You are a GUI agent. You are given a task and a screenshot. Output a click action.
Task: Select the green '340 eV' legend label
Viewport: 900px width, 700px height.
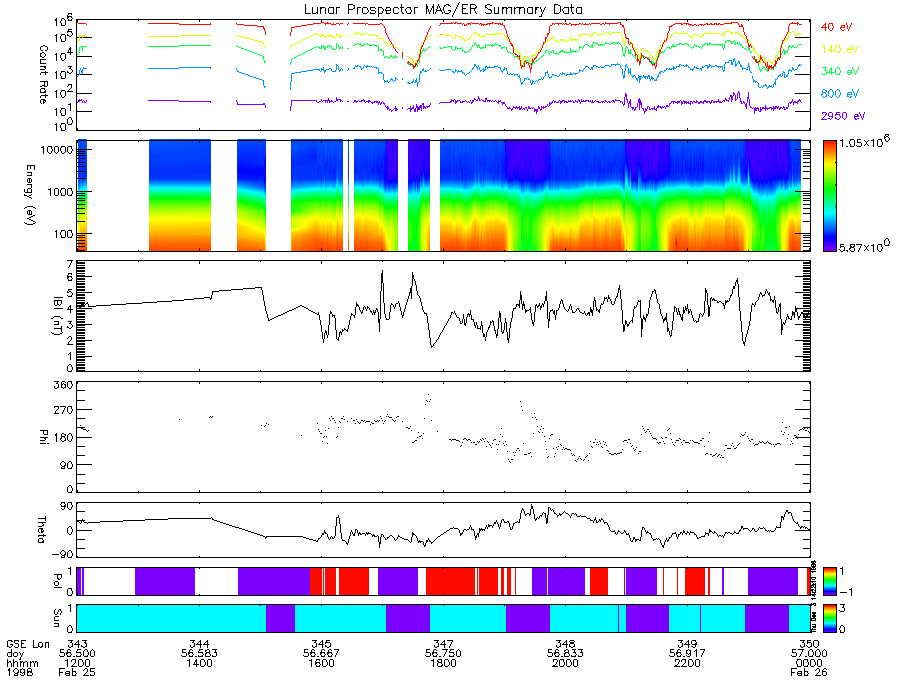coord(840,71)
